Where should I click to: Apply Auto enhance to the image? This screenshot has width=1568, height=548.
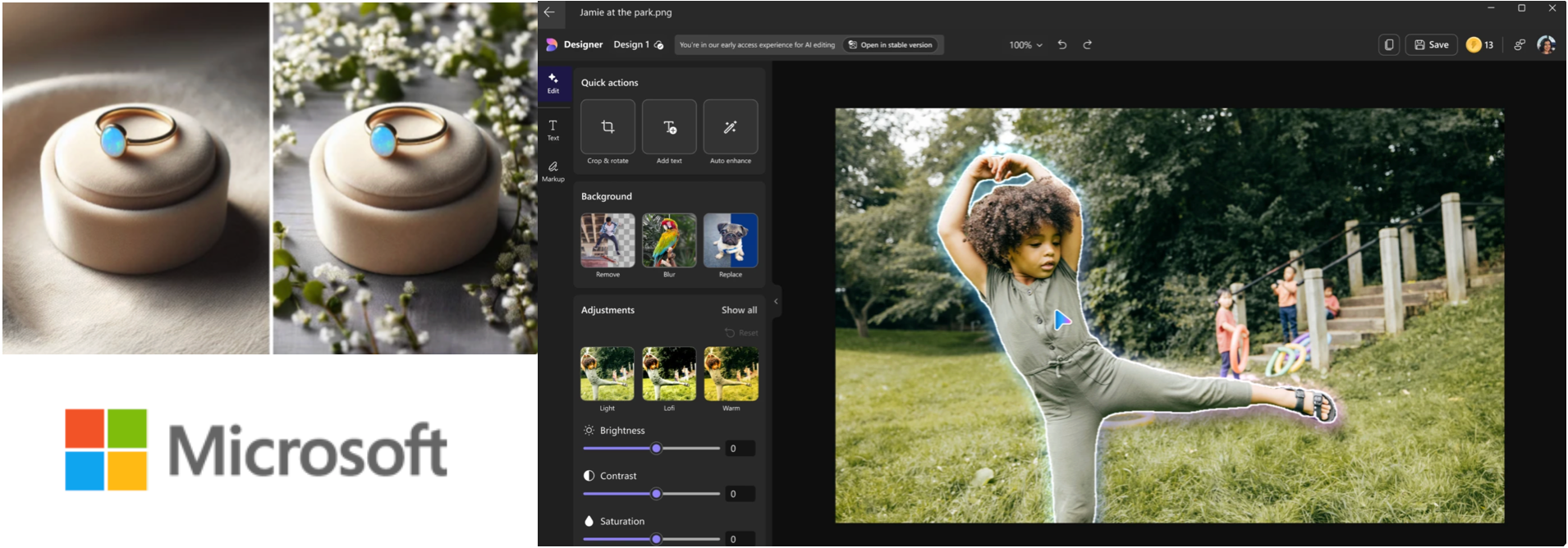pyautogui.click(x=731, y=127)
